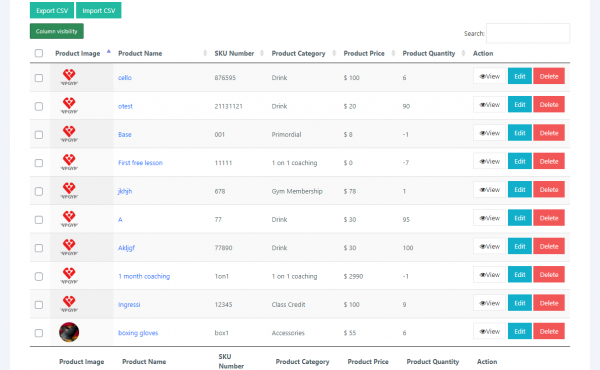The width and height of the screenshot is (600, 370).
Task: Delete the Ingressi product
Action: click(x=549, y=303)
